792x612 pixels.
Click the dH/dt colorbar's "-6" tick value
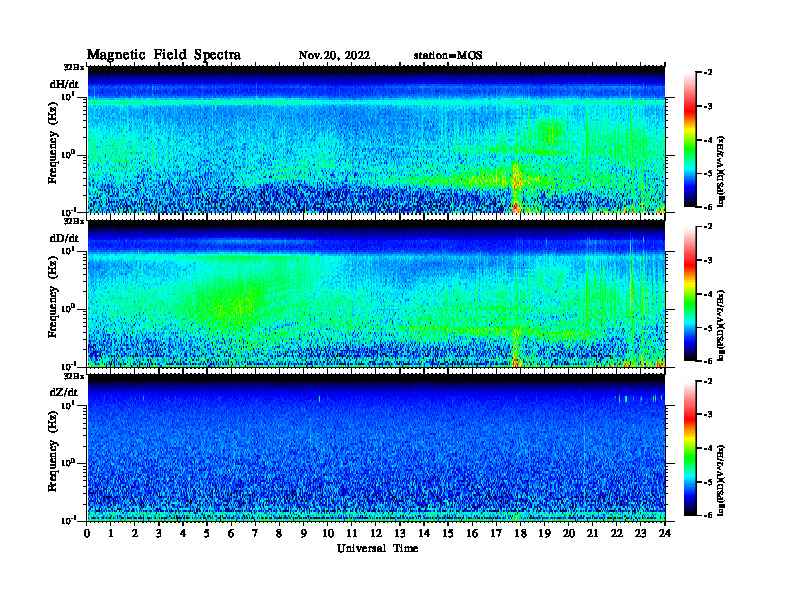(708, 207)
